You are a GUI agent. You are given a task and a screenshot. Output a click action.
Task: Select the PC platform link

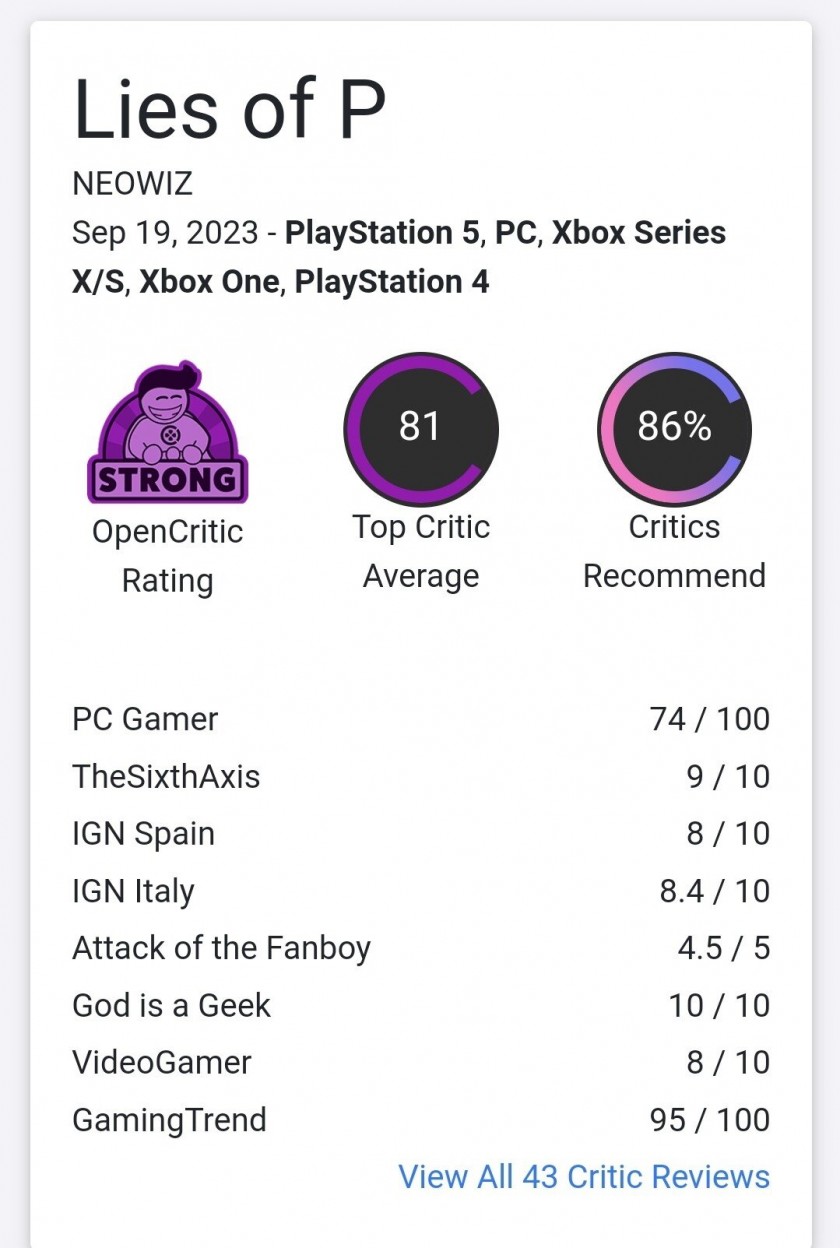(516, 232)
